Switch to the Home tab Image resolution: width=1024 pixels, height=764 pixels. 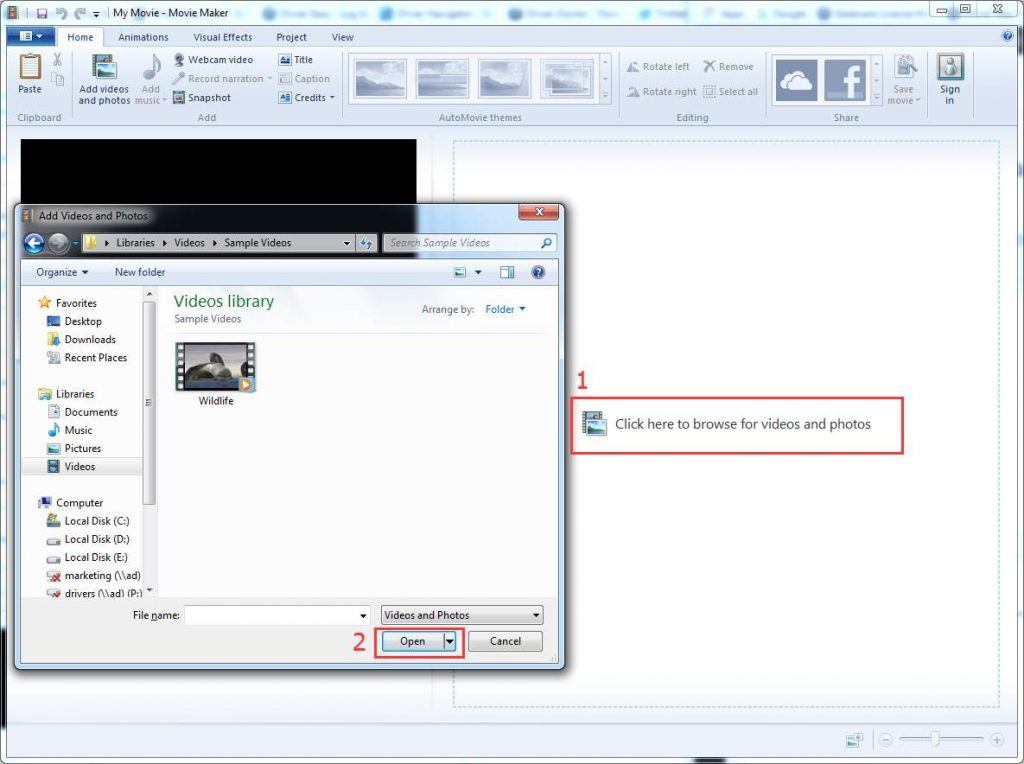[x=80, y=37]
